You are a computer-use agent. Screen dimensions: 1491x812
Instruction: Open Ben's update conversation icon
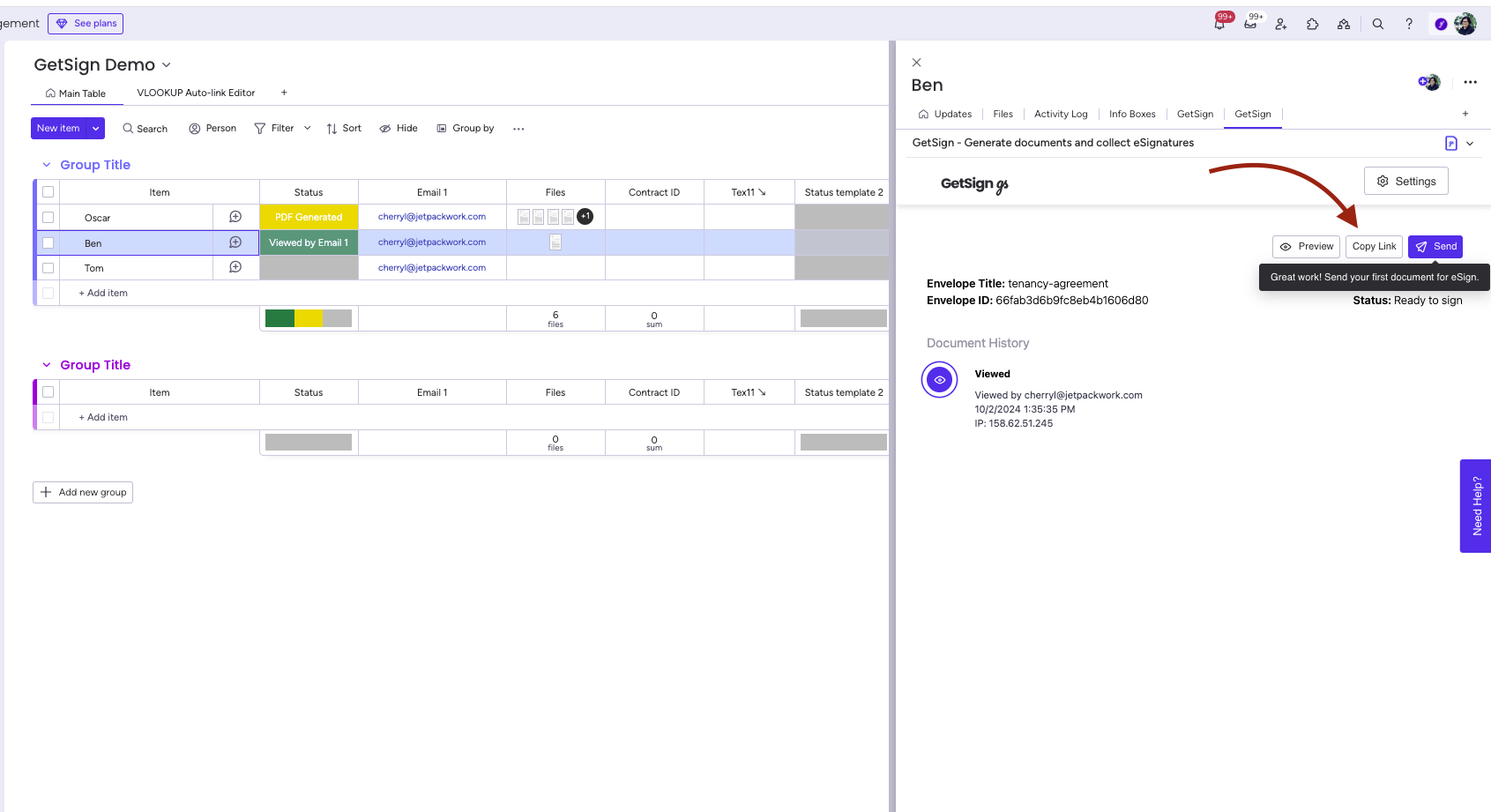(235, 242)
